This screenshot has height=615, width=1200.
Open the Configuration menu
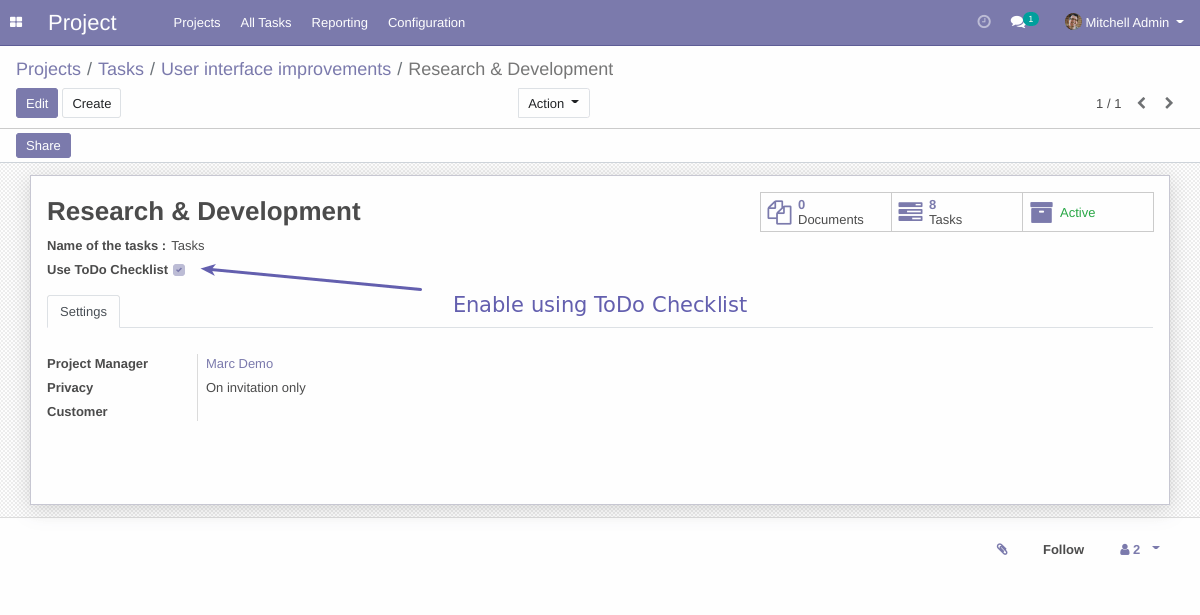tap(426, 22)
